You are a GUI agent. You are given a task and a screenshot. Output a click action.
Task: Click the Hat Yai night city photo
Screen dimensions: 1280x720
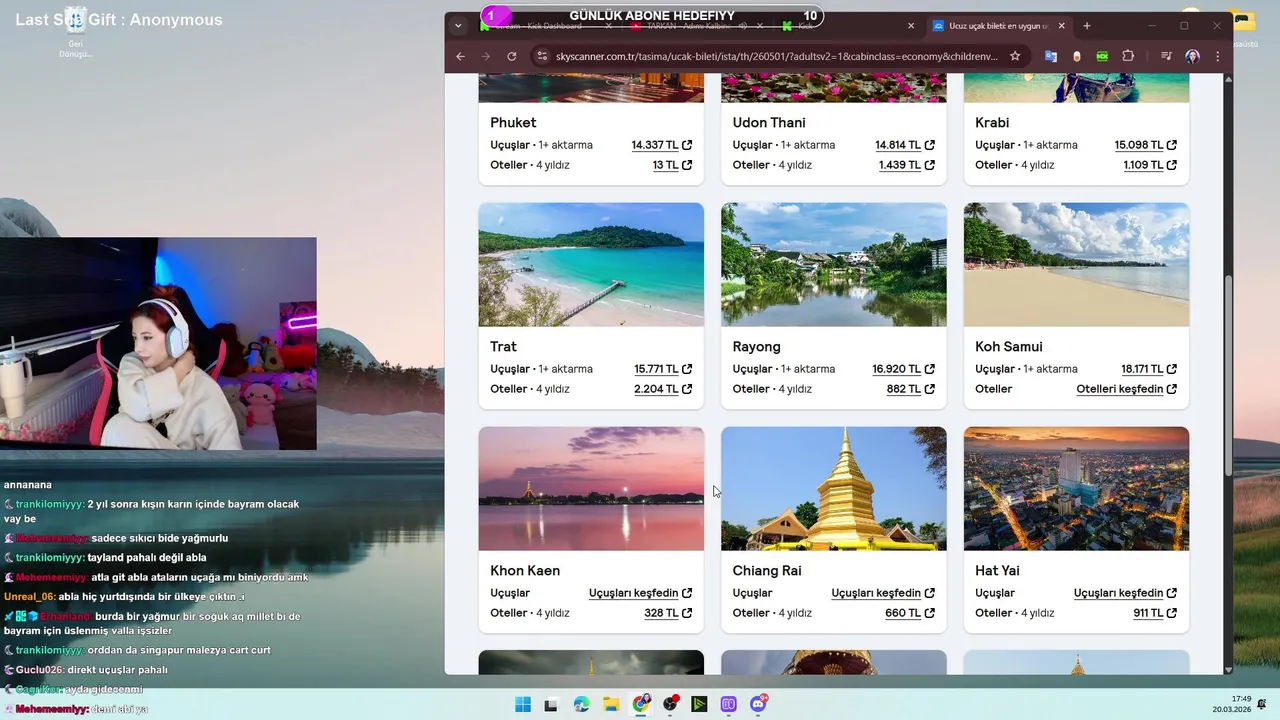(x=1077, y=489)
